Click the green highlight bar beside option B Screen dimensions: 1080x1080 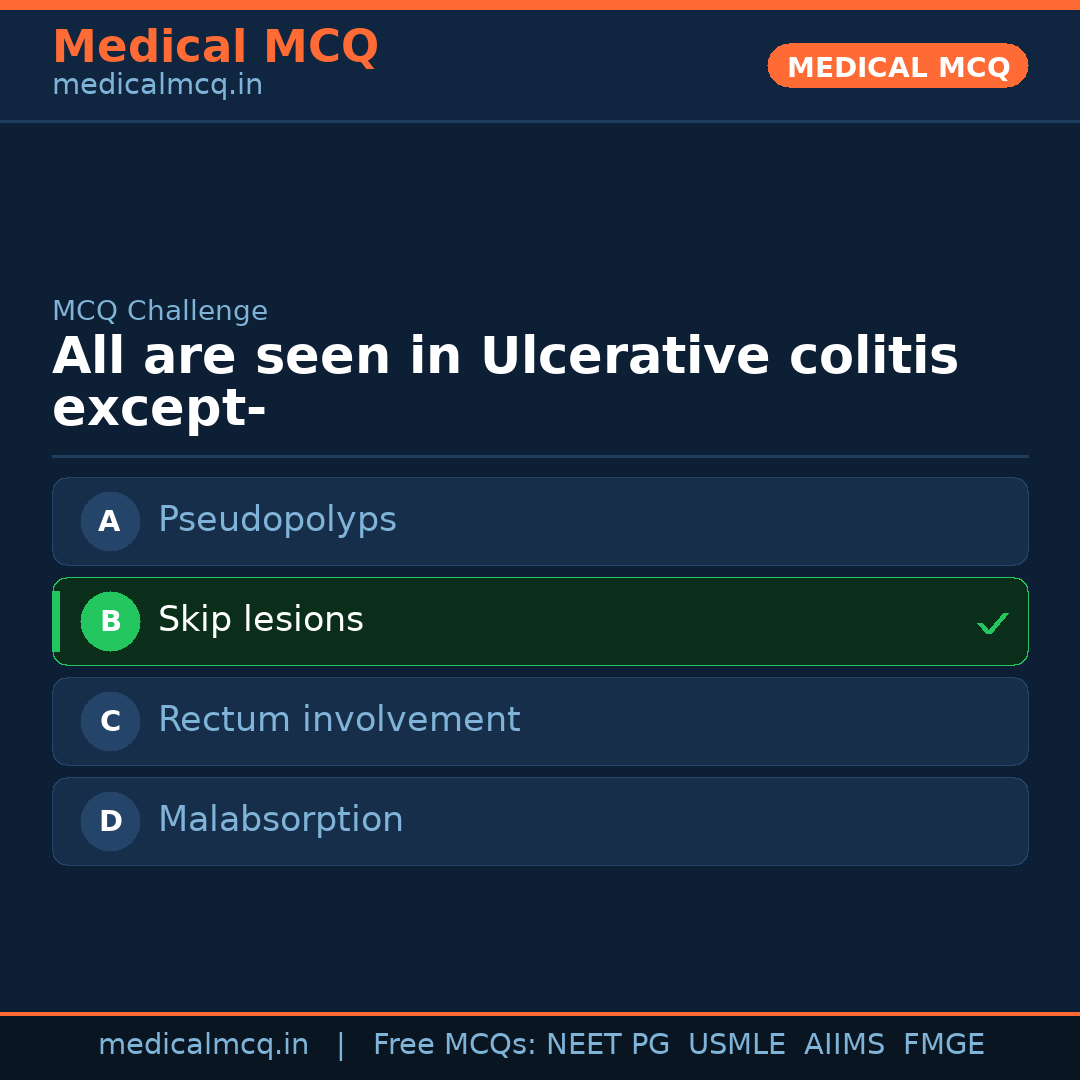[x=56, y=621]
